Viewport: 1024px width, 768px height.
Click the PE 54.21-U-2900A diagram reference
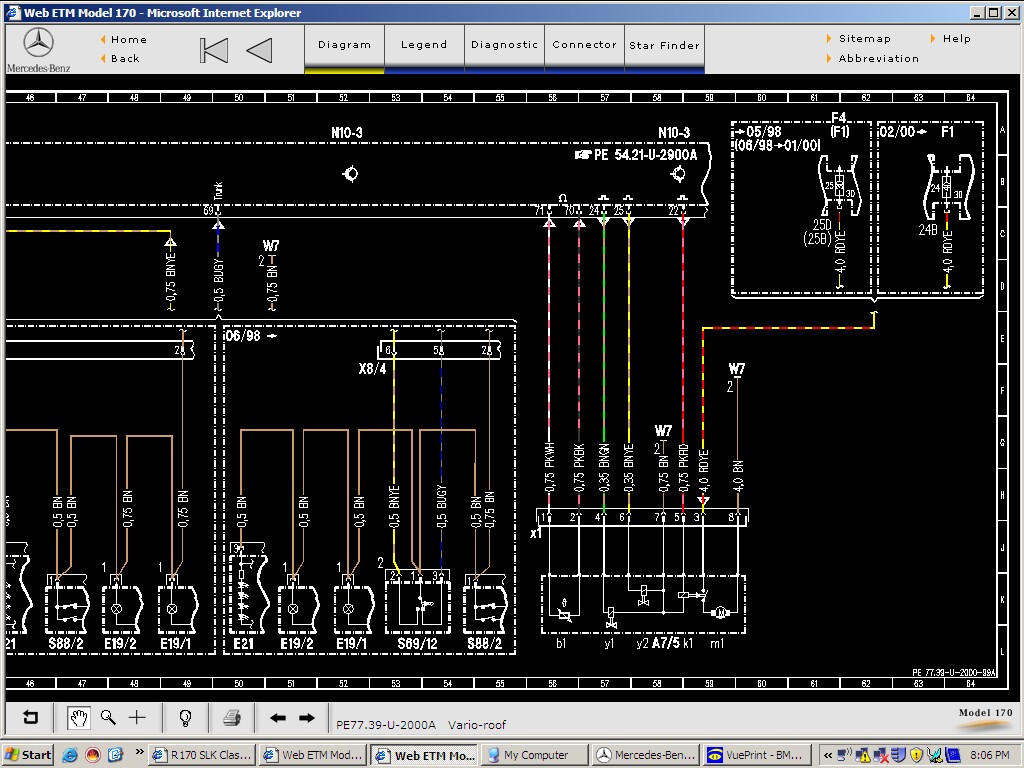point(636,155)
